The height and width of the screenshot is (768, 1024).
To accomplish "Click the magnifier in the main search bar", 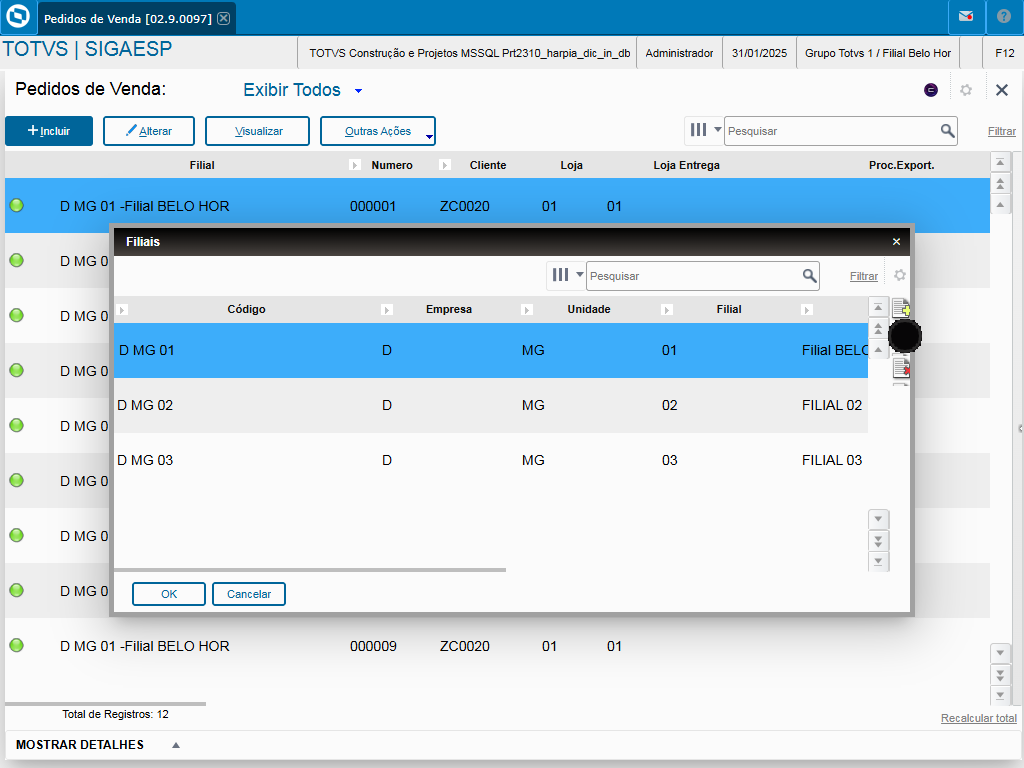I will pos(947,131).
